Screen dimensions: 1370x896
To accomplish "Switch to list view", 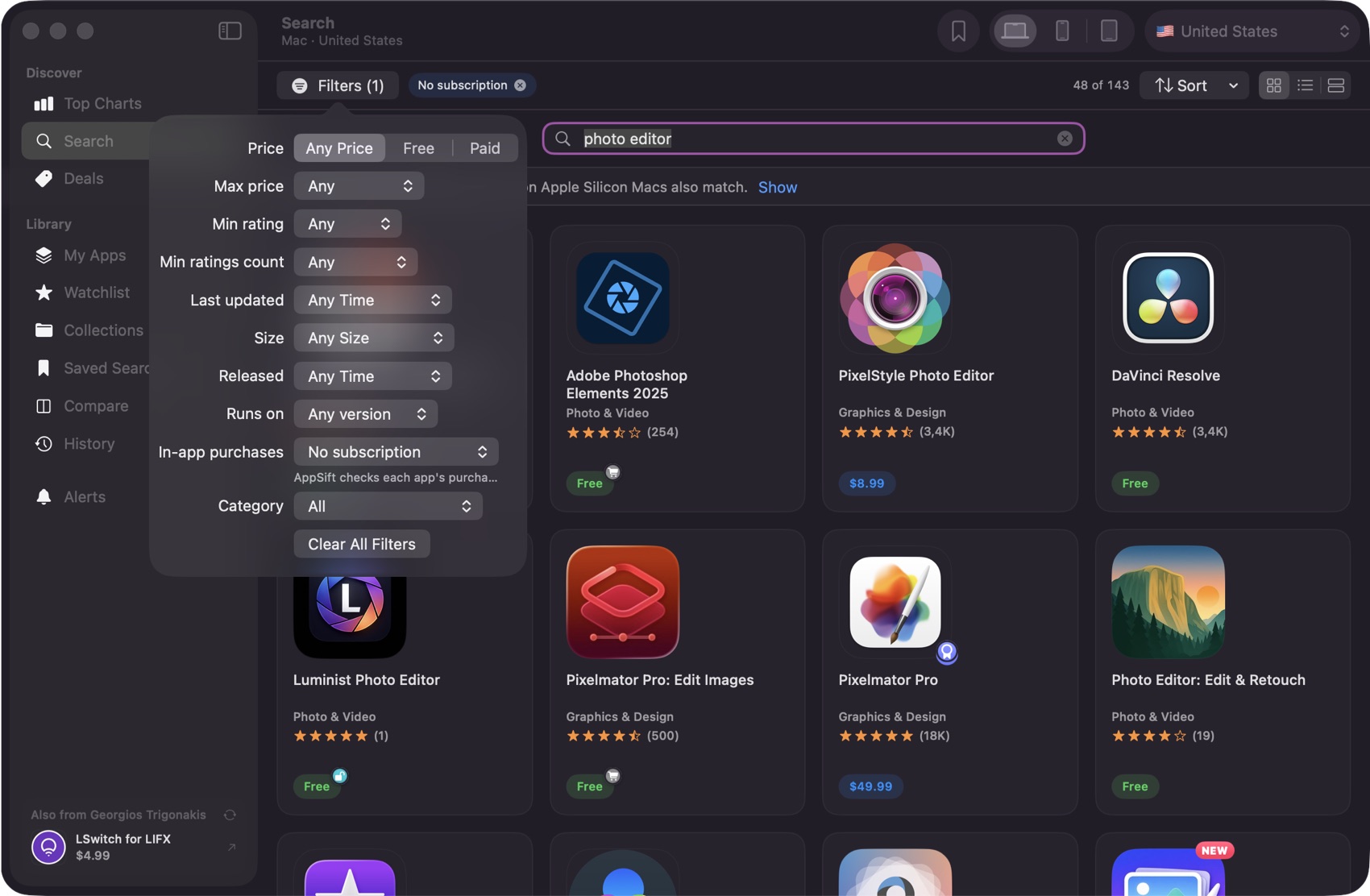I will (1305, 85).
